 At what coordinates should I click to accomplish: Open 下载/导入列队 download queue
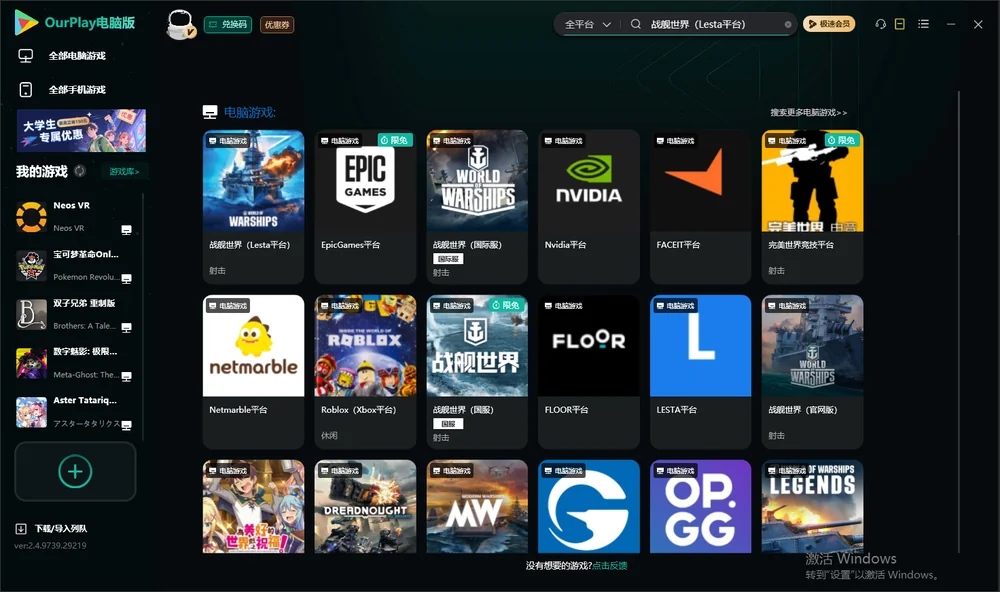coord(52,528)
